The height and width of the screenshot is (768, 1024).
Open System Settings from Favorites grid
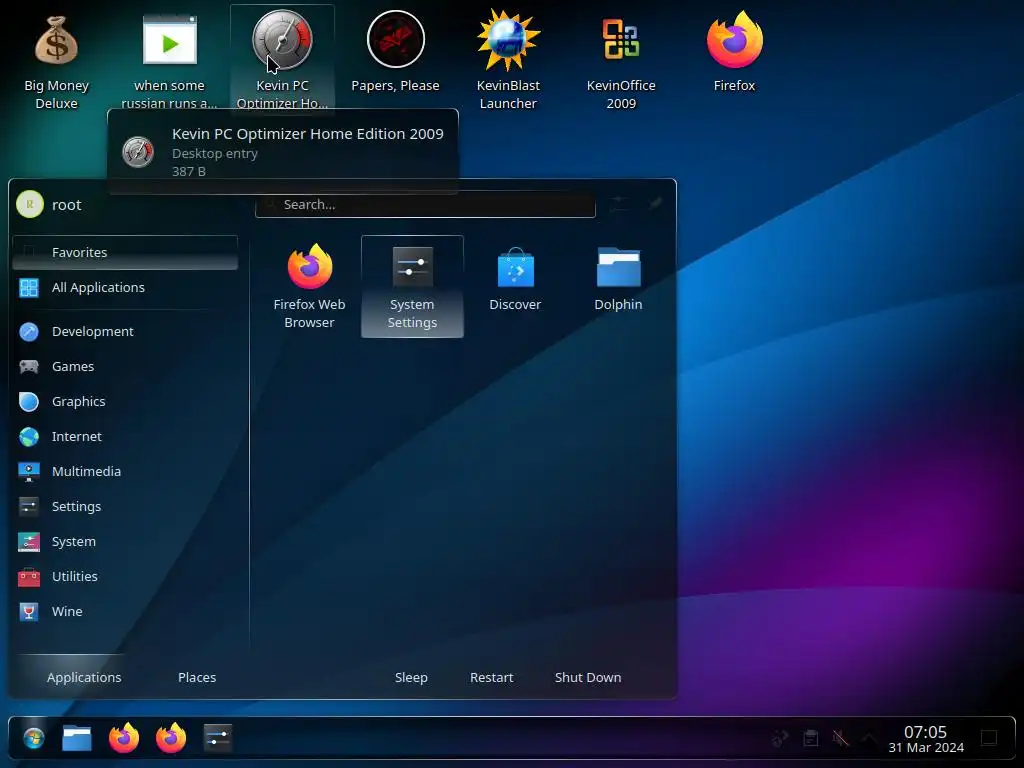click(x=412, y=286)
